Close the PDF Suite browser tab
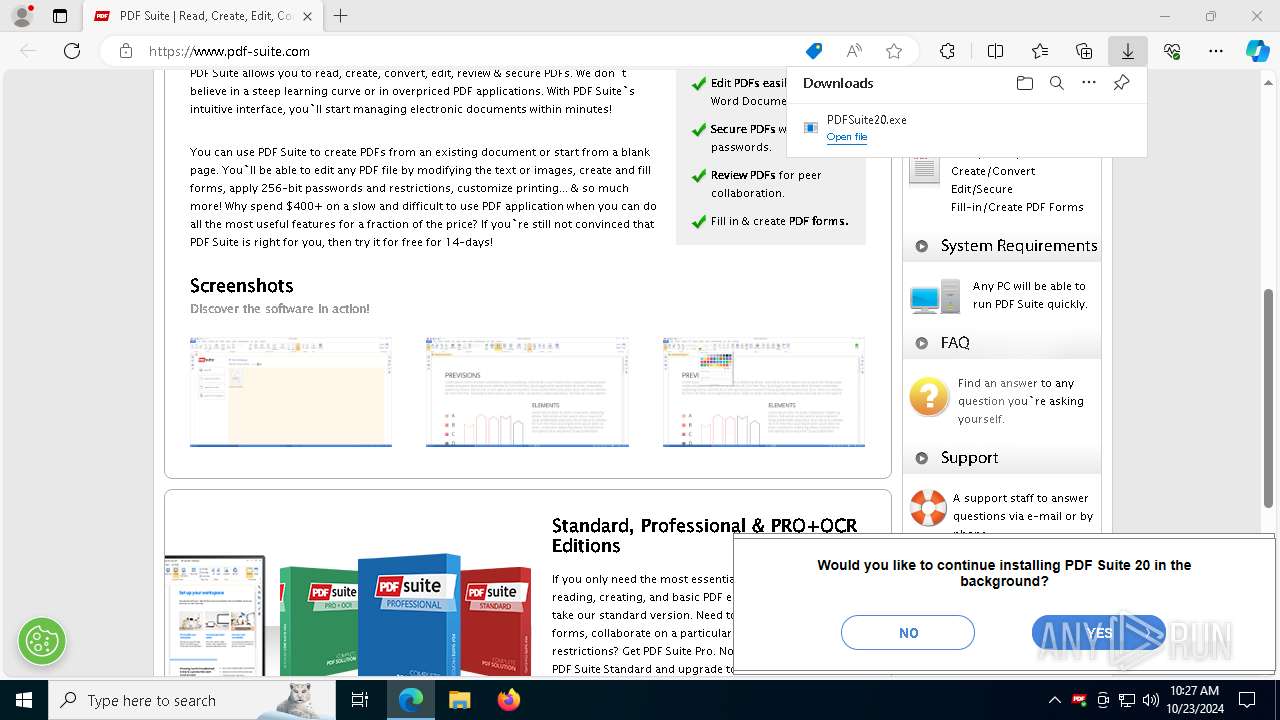 pyautogui.click(x=308, y=16)
